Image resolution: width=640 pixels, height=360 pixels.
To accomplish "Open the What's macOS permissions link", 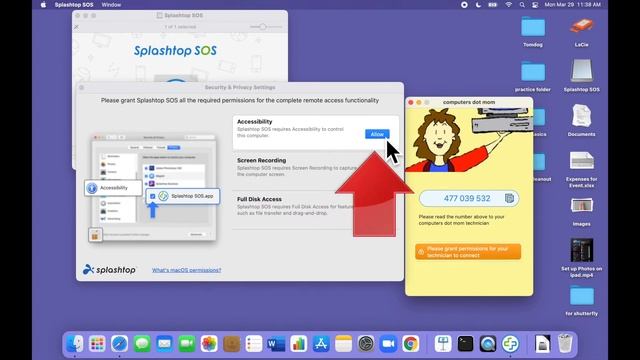I will click(x=187, y=270).
